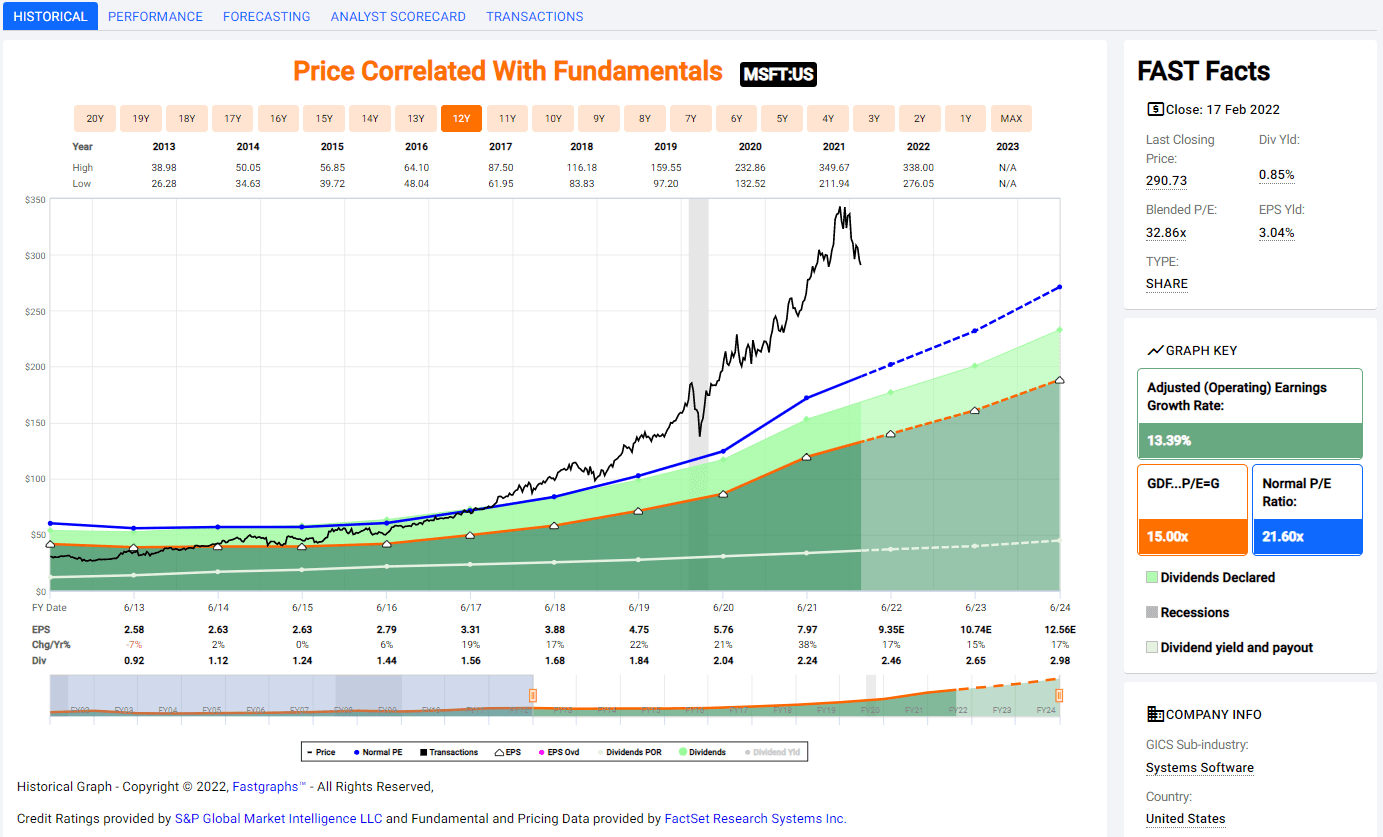1383x837 pixels.
Task: Switch to the FORECASTING tab
Action: [266, 16]
